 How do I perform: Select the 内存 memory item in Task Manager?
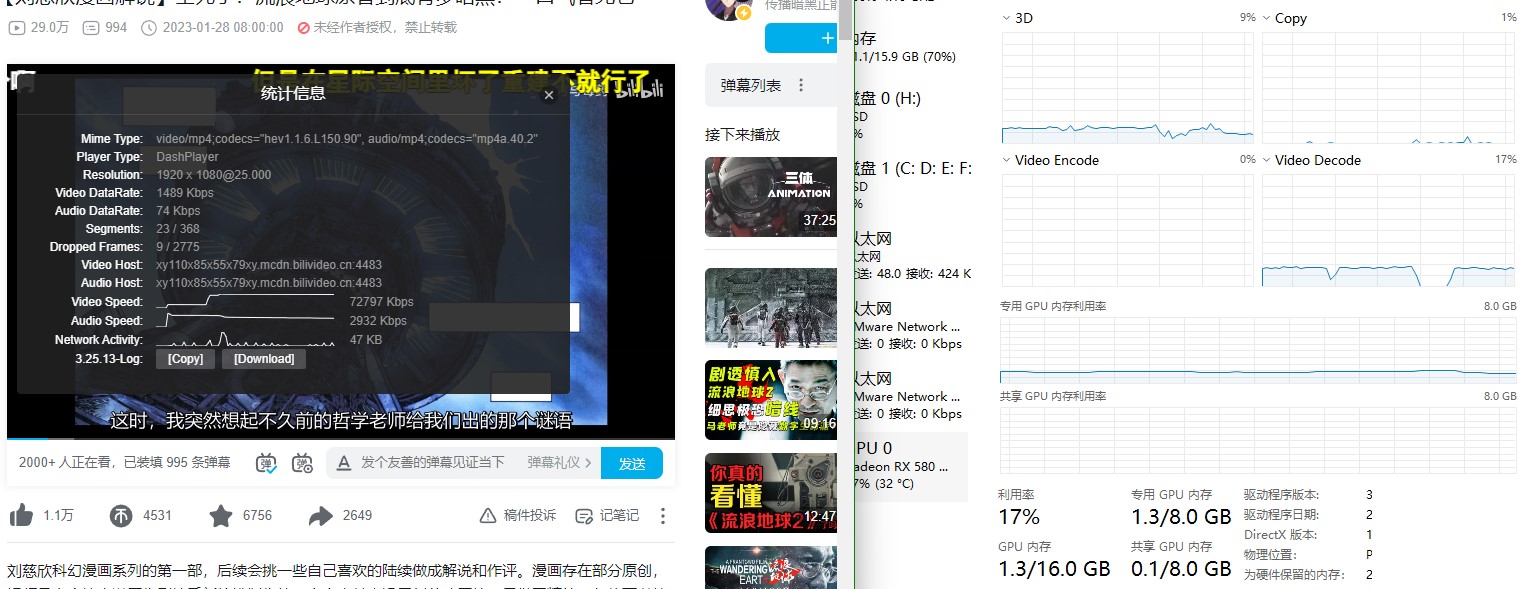pyautogui.click(x=910, y=47)
